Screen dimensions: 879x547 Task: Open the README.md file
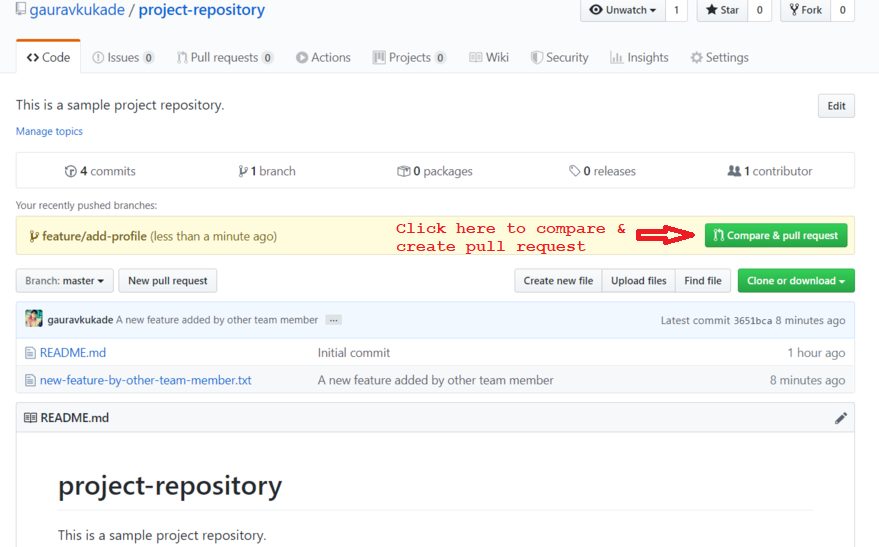73,353
